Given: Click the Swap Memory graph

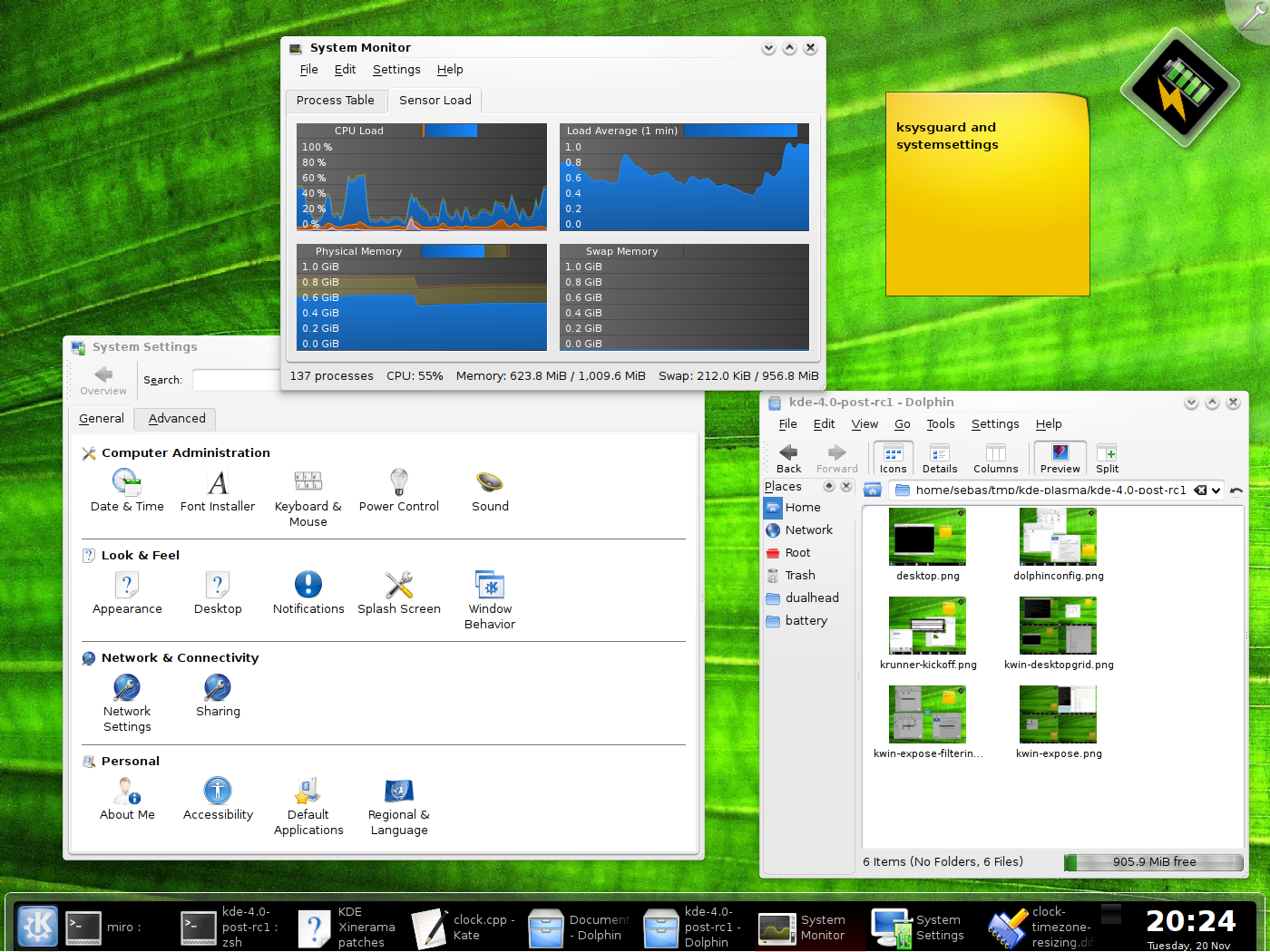Looking at the screenshot, I should pyautogui.click(x=684, y=297).
